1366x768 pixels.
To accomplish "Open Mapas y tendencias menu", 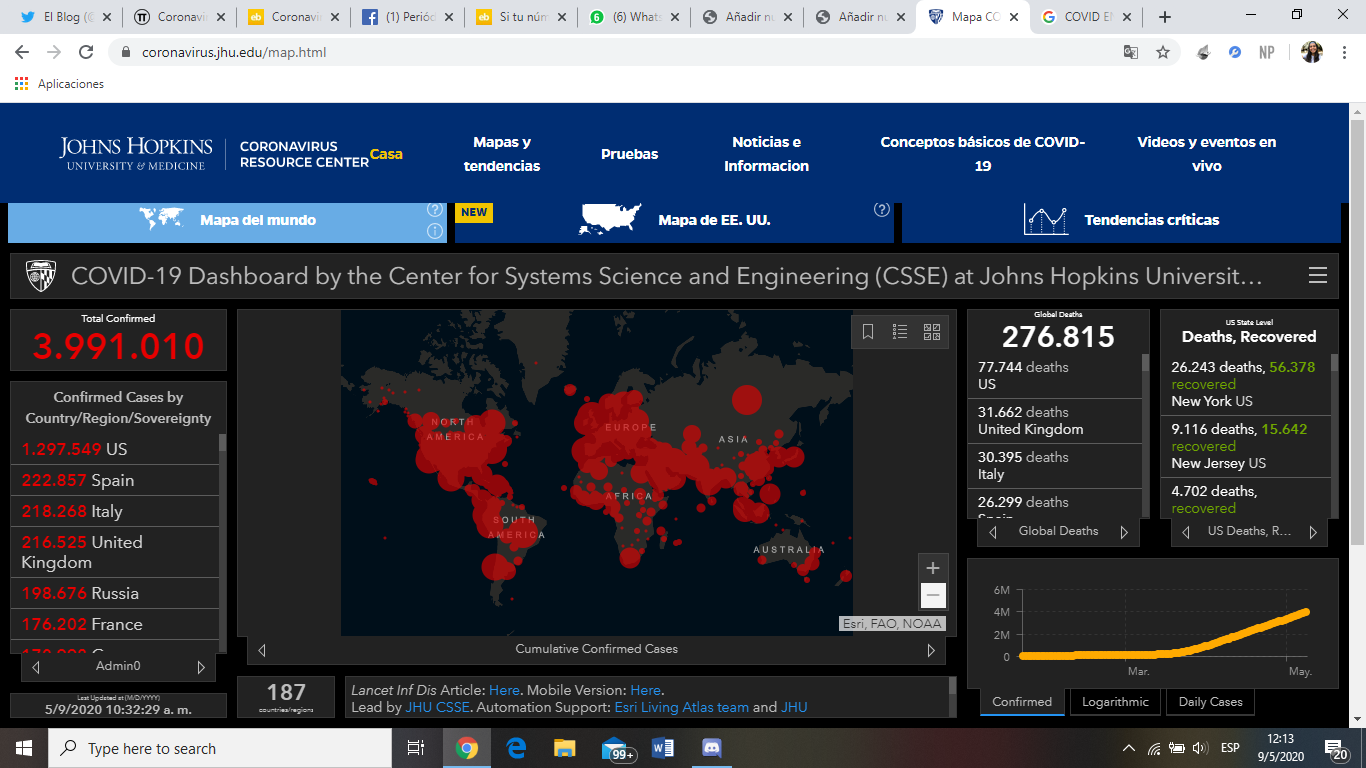I will tap(502, 154).
